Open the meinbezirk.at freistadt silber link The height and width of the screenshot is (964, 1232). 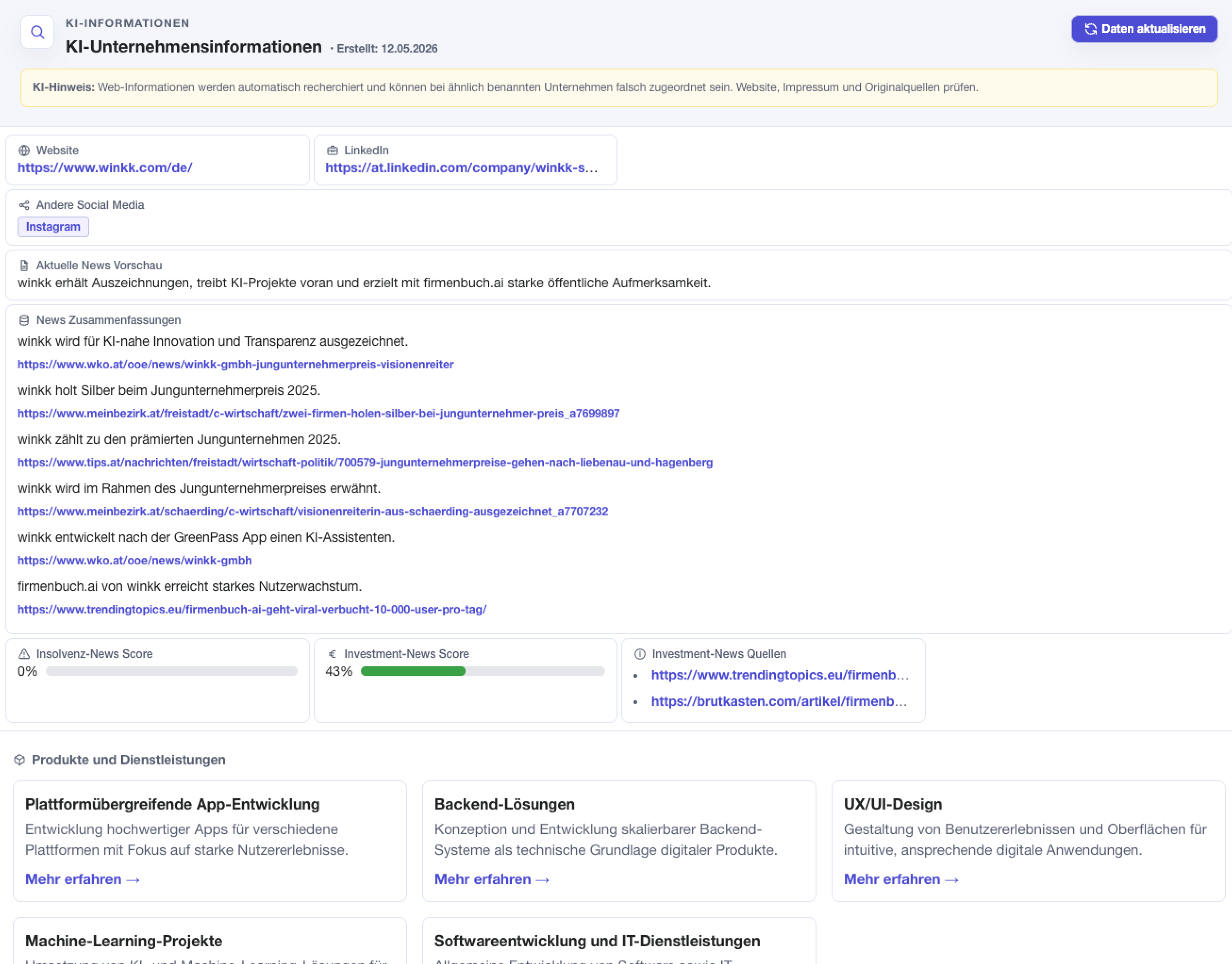click(x=319, y=414)
